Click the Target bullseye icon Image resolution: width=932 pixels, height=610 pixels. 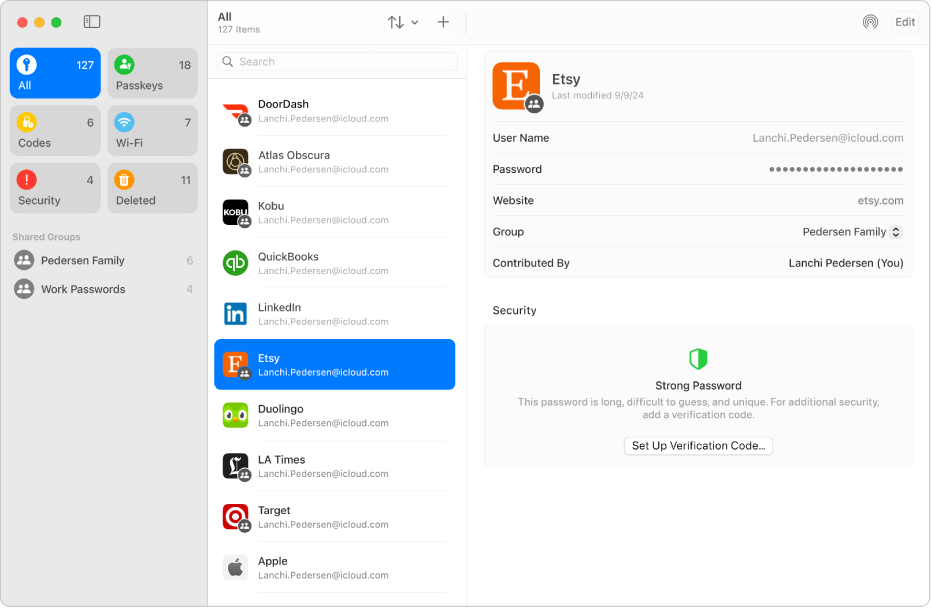click(235, 517)
